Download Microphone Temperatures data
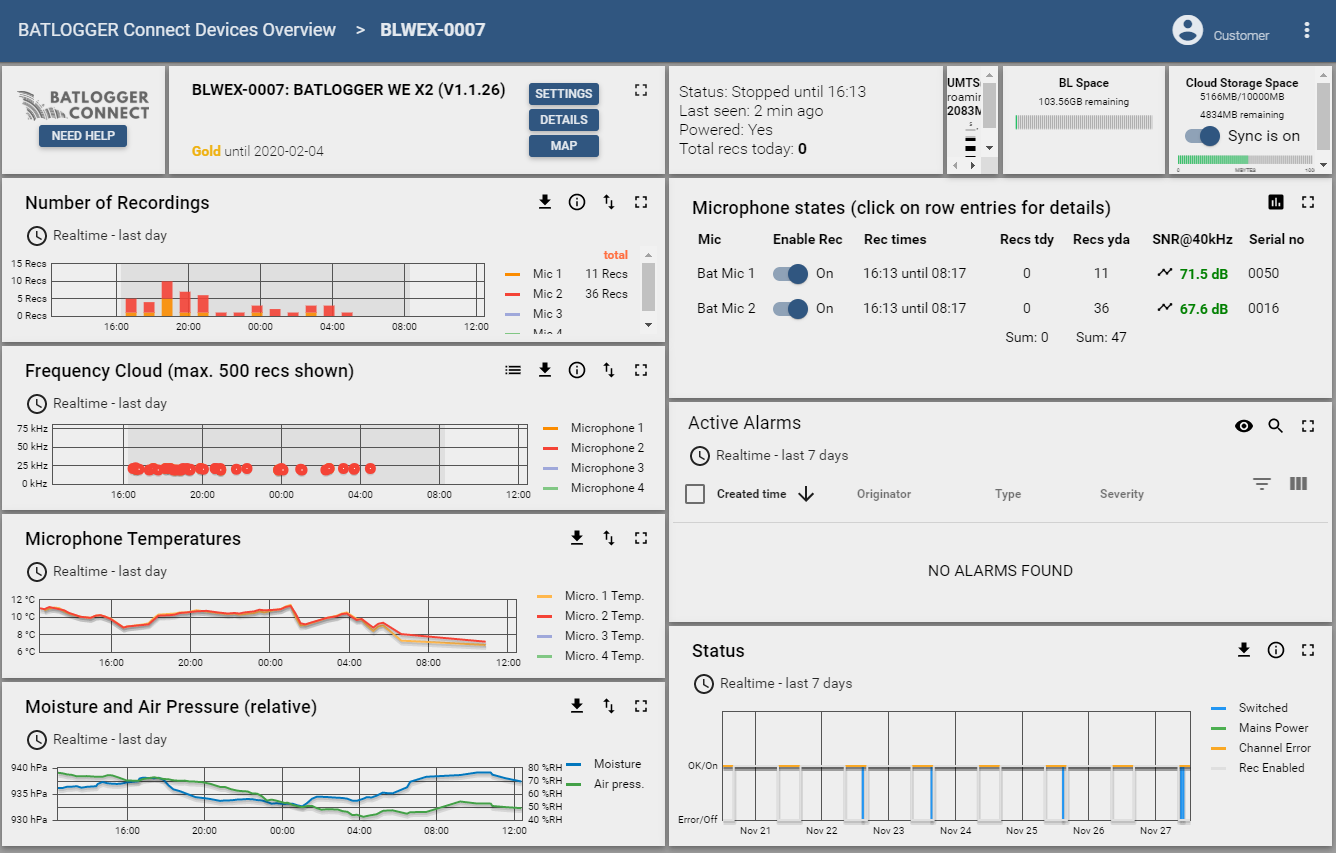Screen dimensions: 1336x853 577,538
